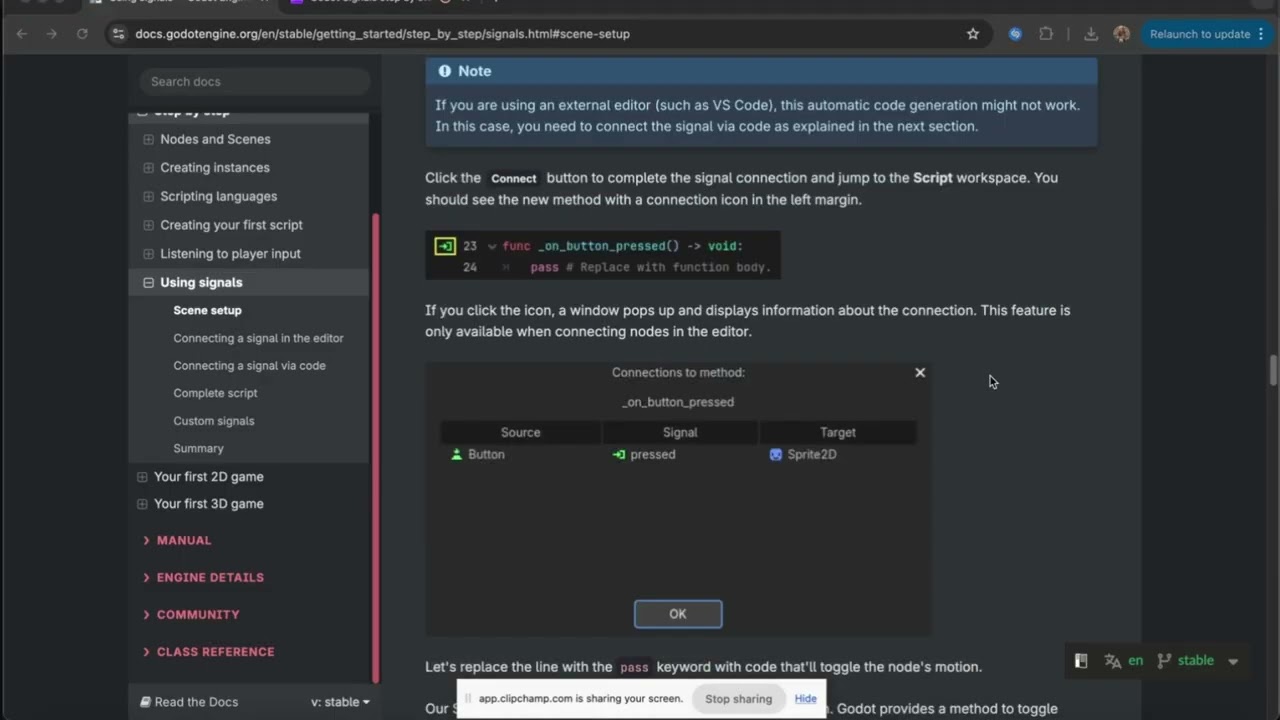The height and width of the screenshot is (720, 1280).
Task: Click the connection icon beside line 23
Action: (445, 246)
